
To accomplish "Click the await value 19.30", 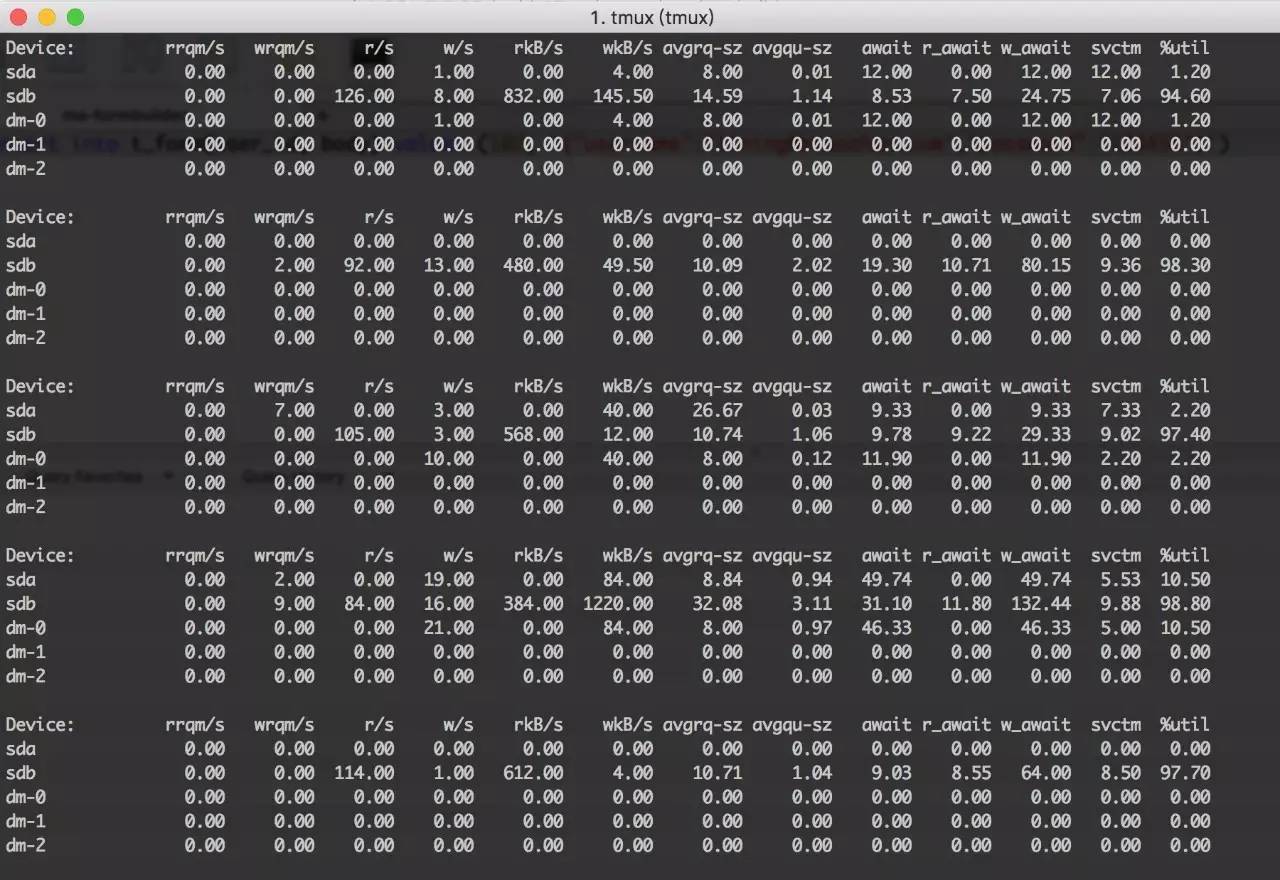I will point(887,265).
